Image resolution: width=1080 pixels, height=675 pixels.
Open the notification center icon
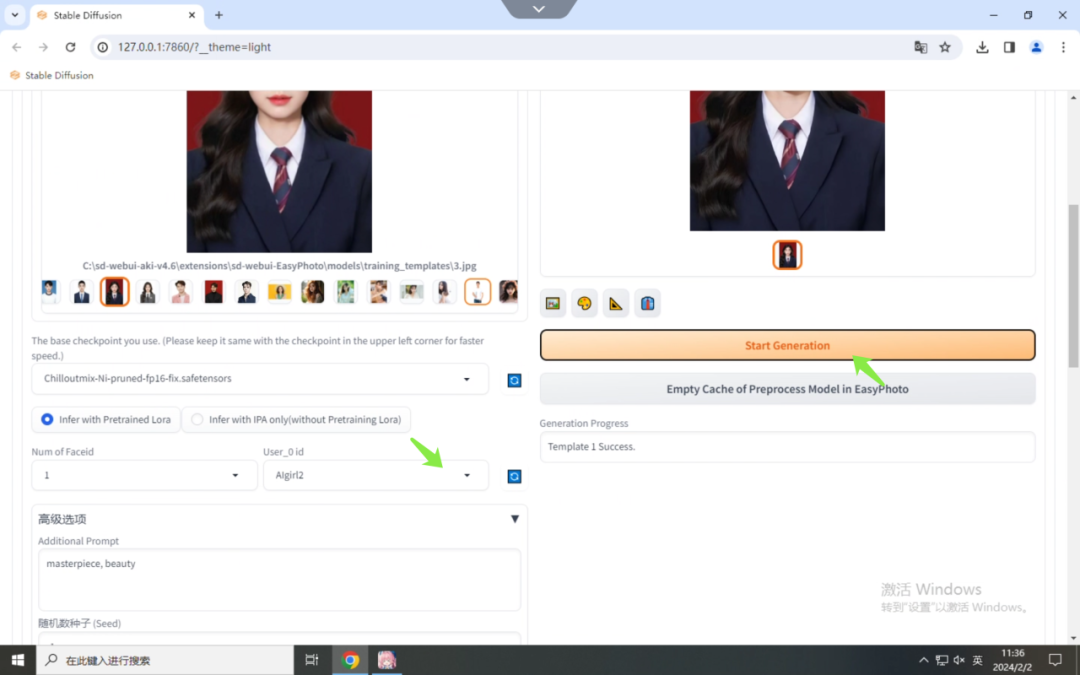(1055, 660)
